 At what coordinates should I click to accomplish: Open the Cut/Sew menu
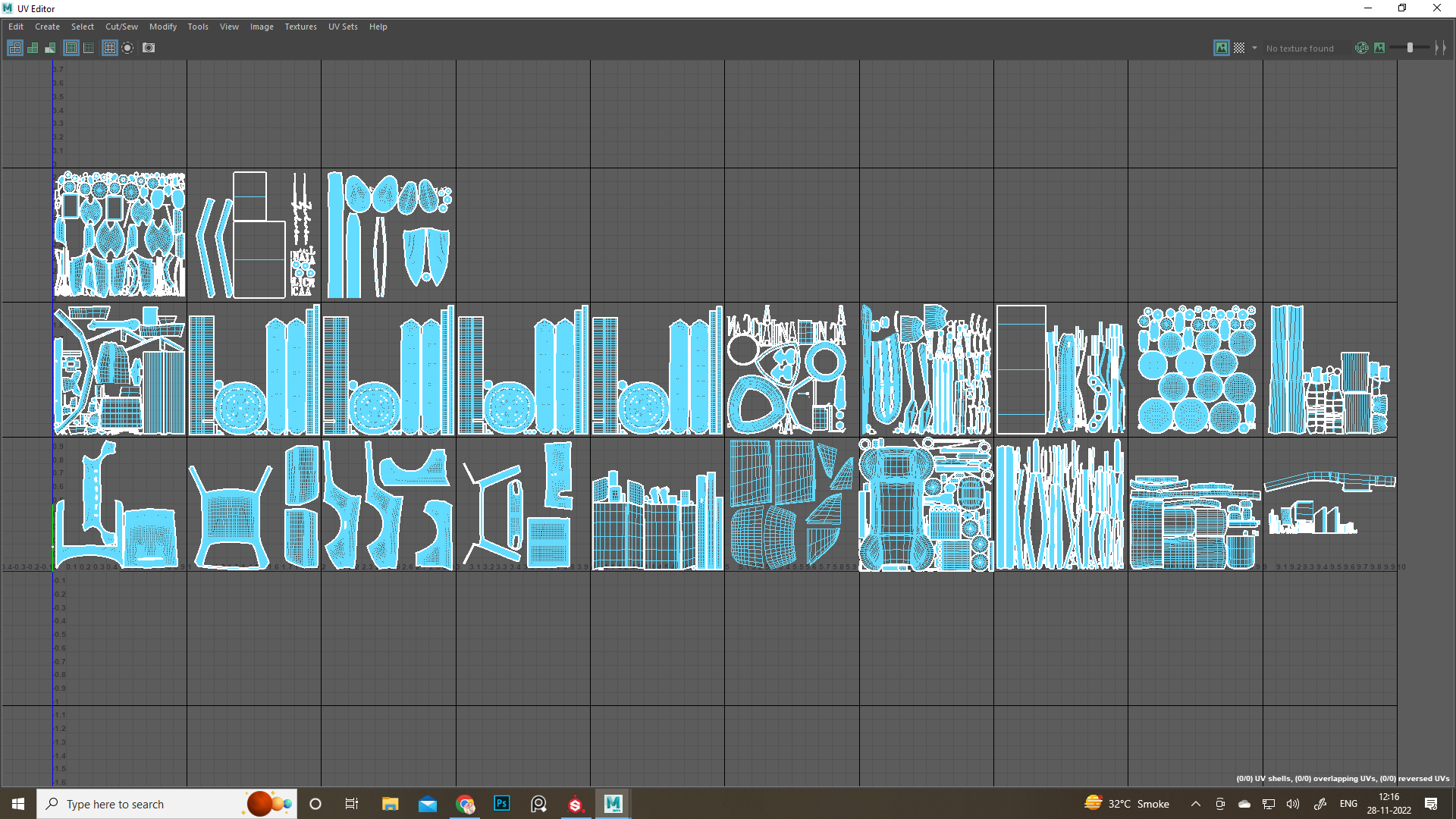click(x=121, y=27)
